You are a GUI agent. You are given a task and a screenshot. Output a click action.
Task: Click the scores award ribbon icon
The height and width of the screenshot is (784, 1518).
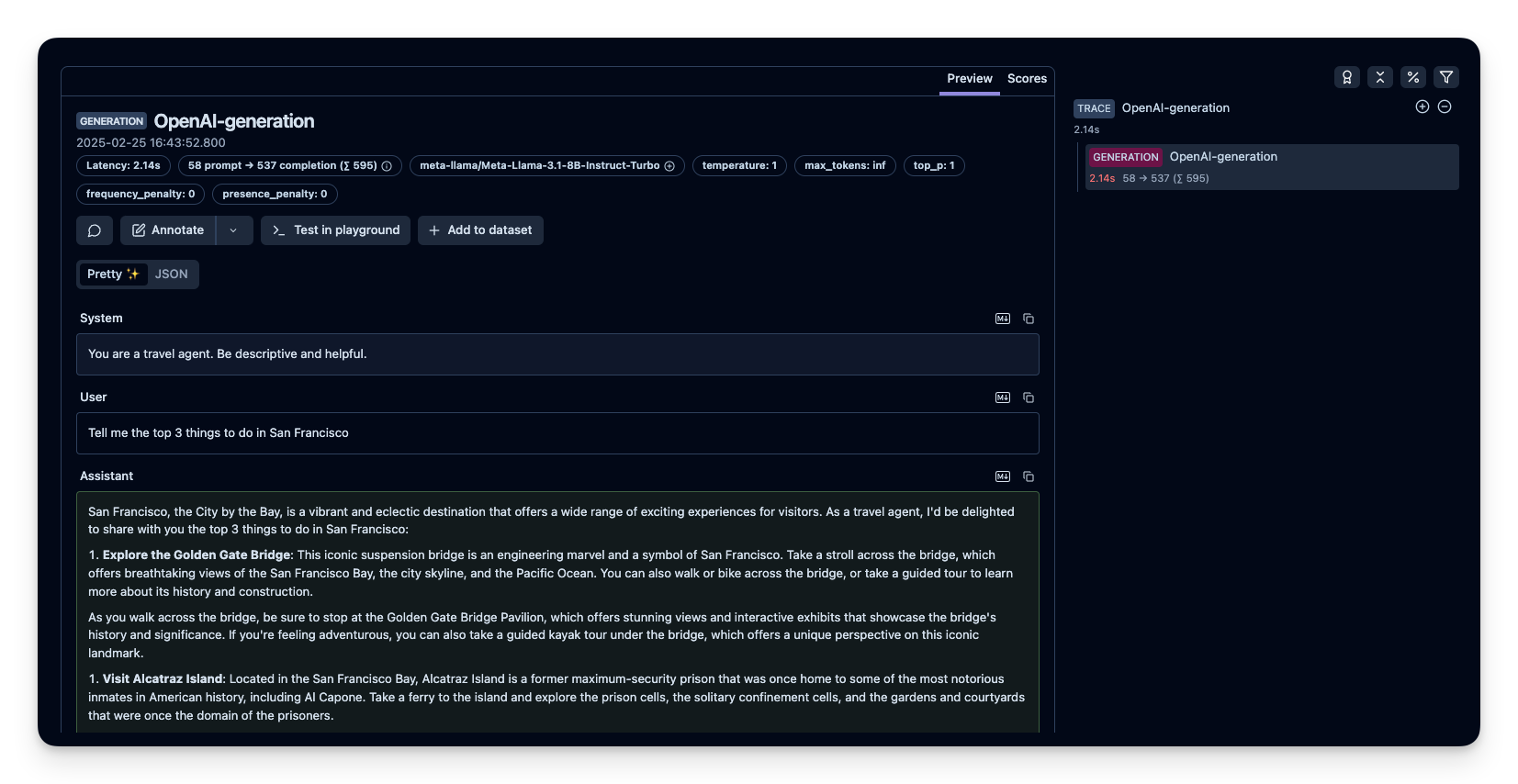[1346, 77]
